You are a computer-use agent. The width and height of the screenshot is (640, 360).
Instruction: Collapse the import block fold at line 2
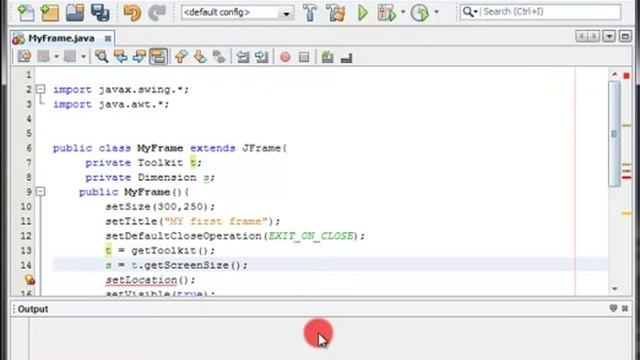click(x=40, y=89)
